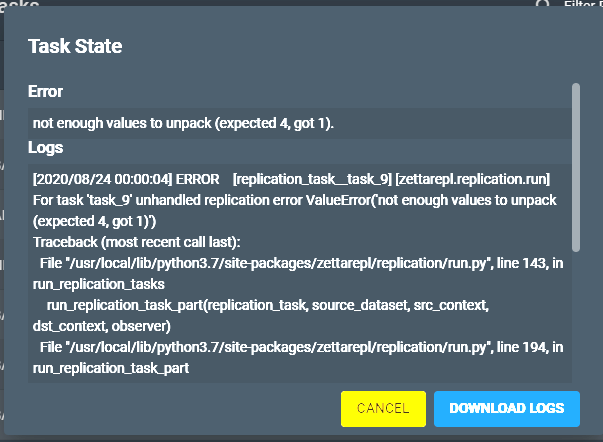The image size is (603, 442).
Task: Focus the Filter field at top right
Action: tap(583, 4)
